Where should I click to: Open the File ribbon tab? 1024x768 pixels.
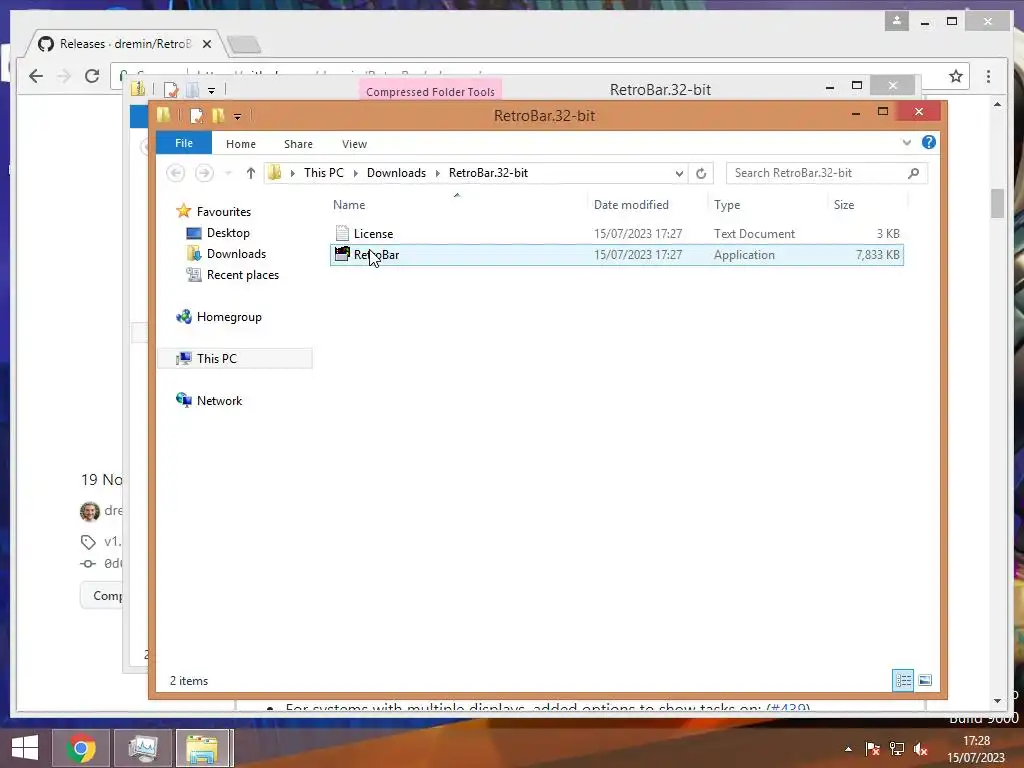point(184,143)
